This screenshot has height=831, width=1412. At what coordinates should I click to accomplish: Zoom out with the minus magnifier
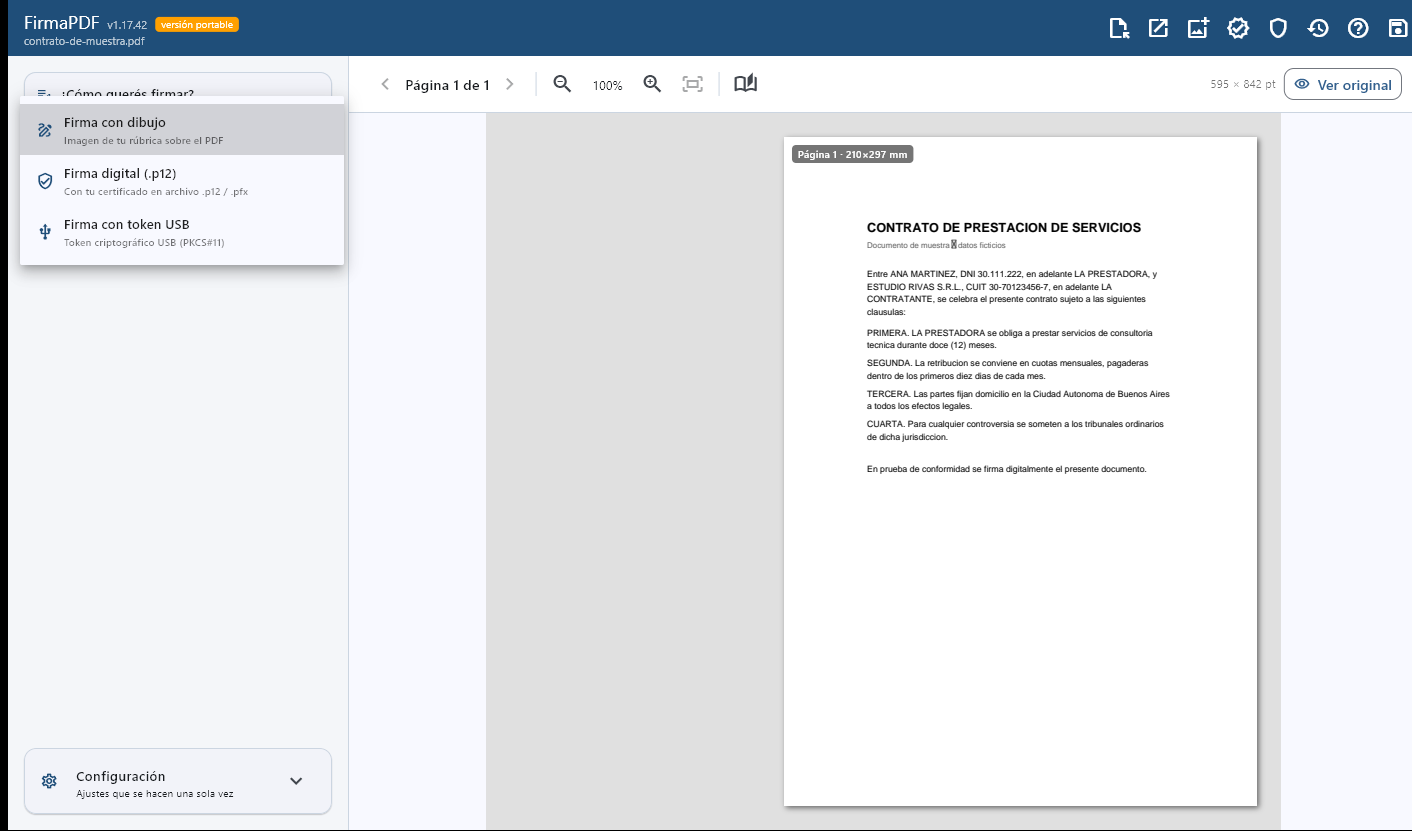coord(563,85)
